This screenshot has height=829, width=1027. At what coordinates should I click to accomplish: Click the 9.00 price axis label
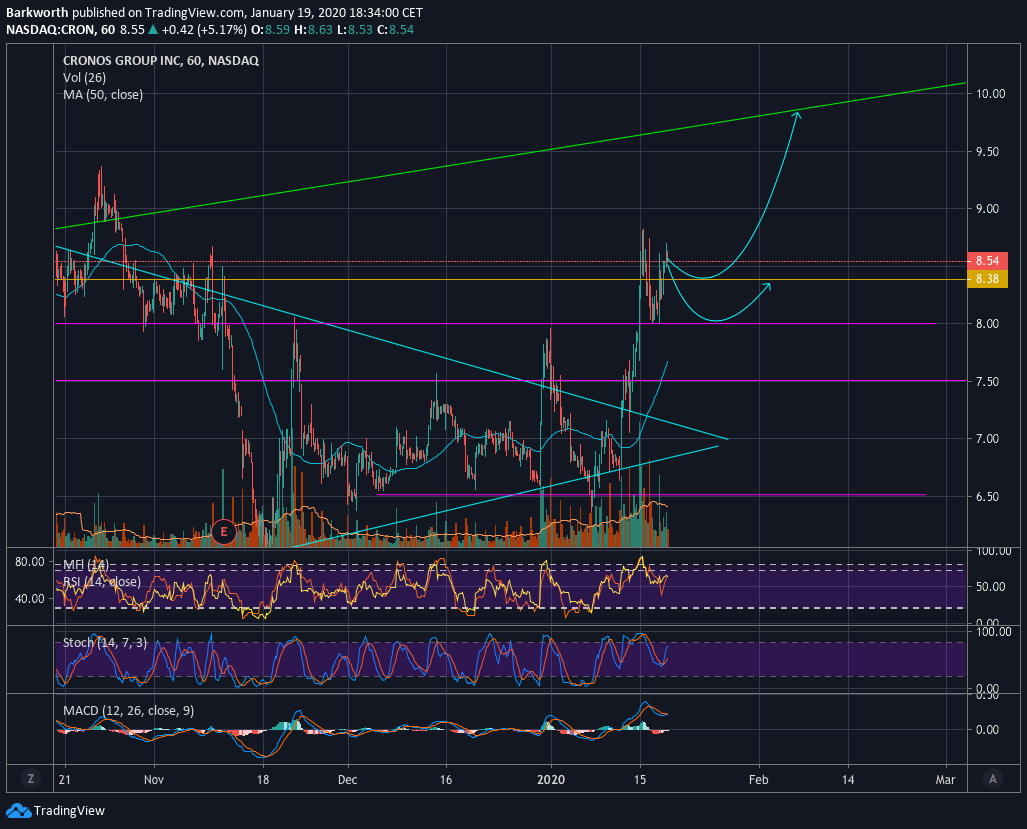987,209
